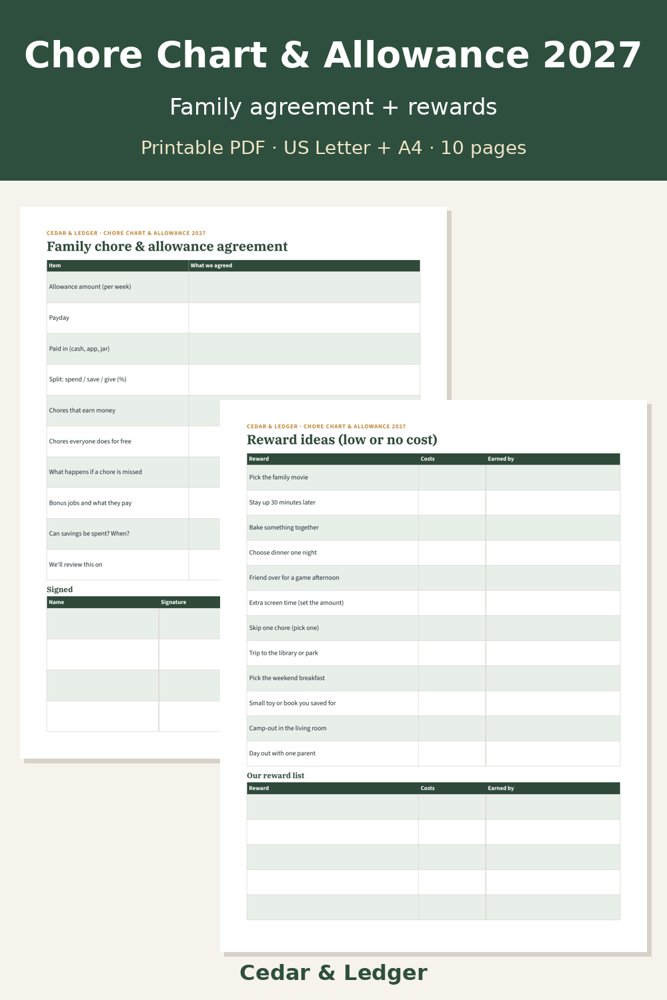Screen dimensions: 667x1000
Task: Click 'Chores everyone does for free'
Action: point(90,441)
